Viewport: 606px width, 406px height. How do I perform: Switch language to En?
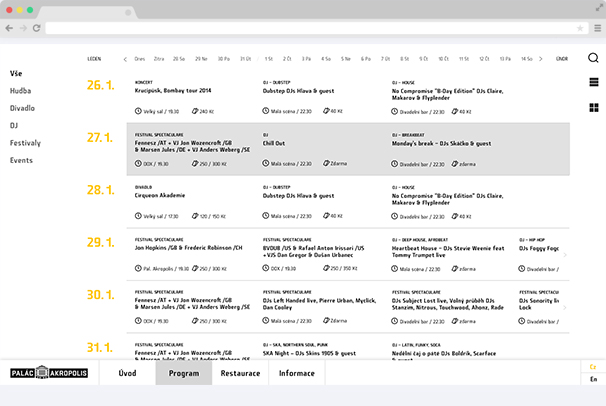[x=592, y=380]
